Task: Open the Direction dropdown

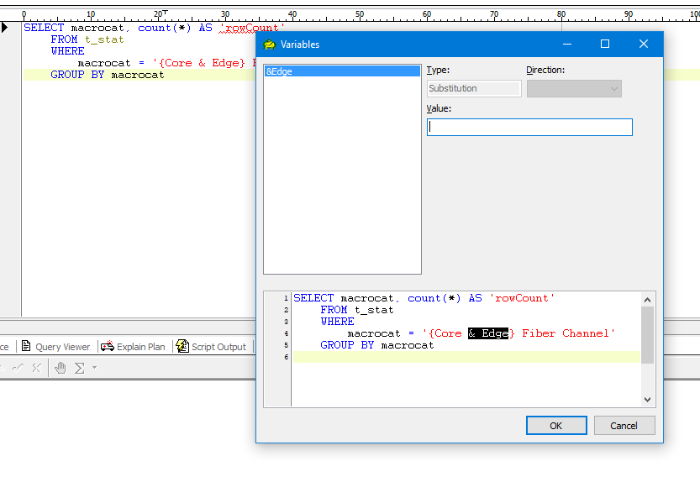Action: (574, 88)
